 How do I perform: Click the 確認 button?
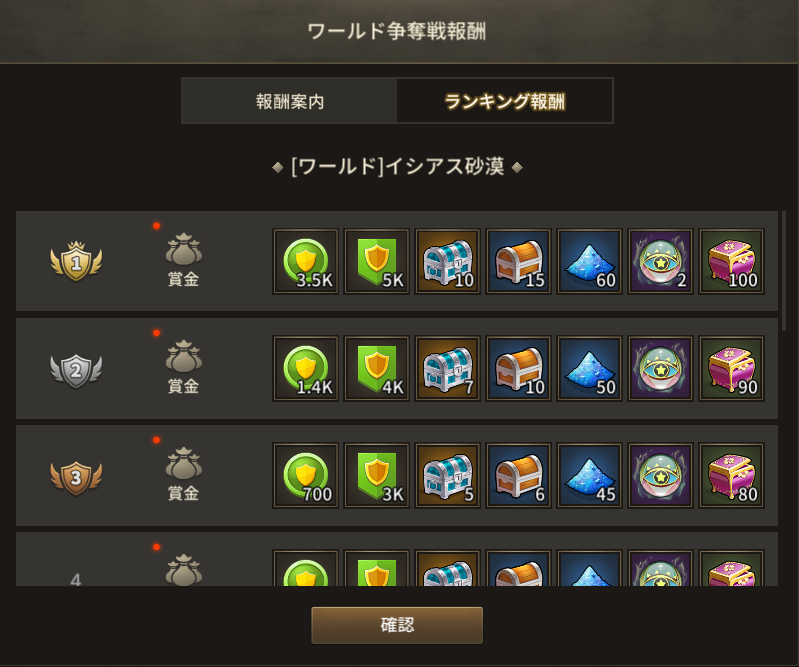pos(397,625)
